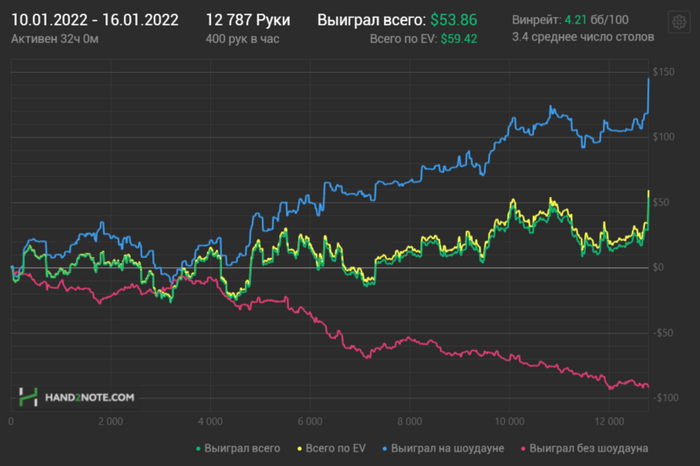Click the $100 y-axis label
The height and width of the screenshot is (466, 700).
tap(663, 137)
